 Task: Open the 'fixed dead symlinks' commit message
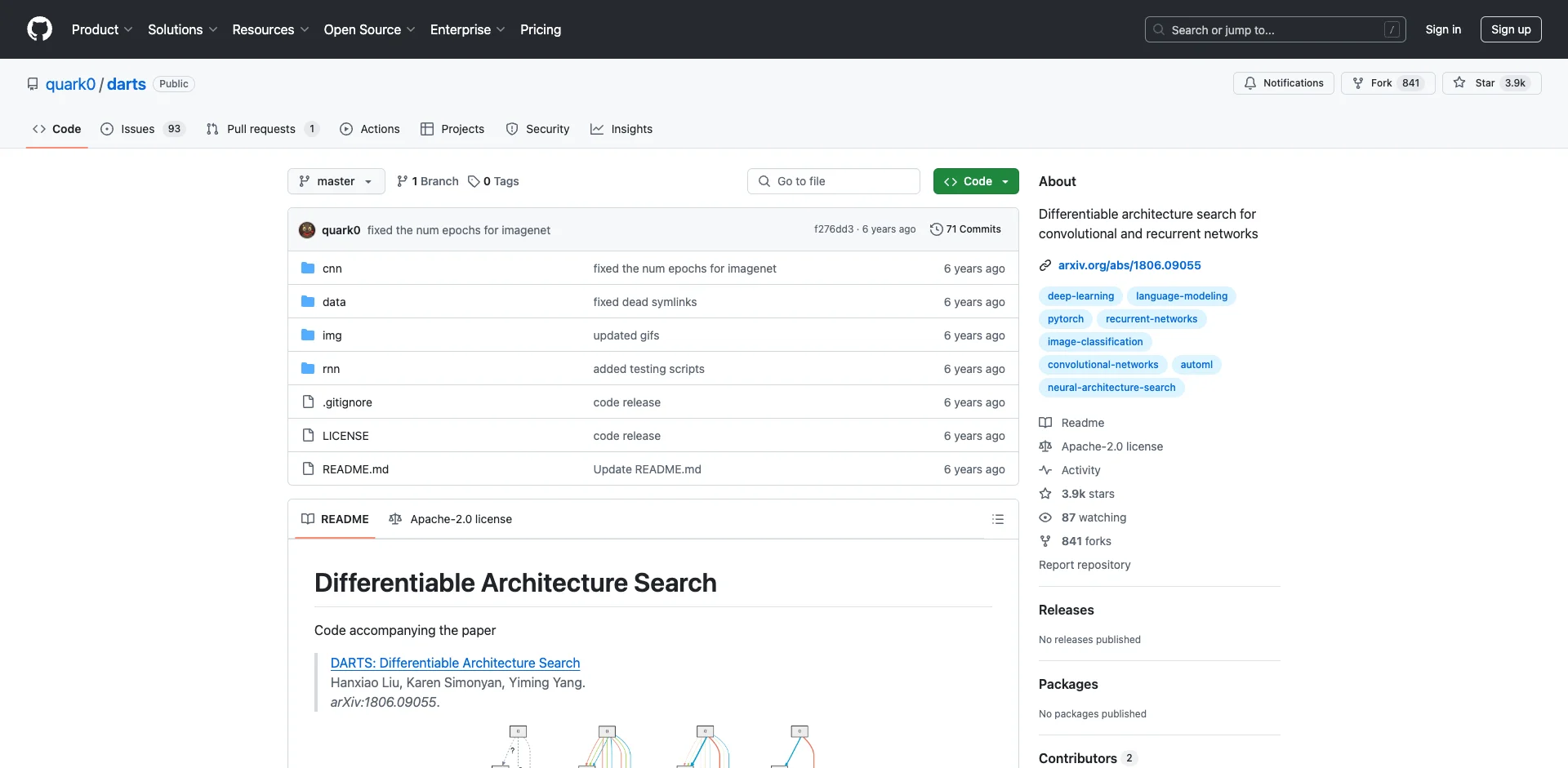click(645, 301)
